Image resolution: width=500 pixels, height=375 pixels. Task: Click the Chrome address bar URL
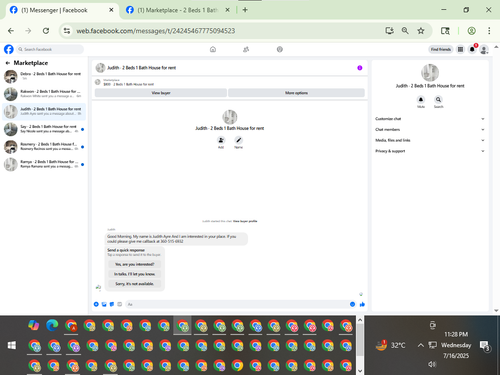[x=156, y=31]
